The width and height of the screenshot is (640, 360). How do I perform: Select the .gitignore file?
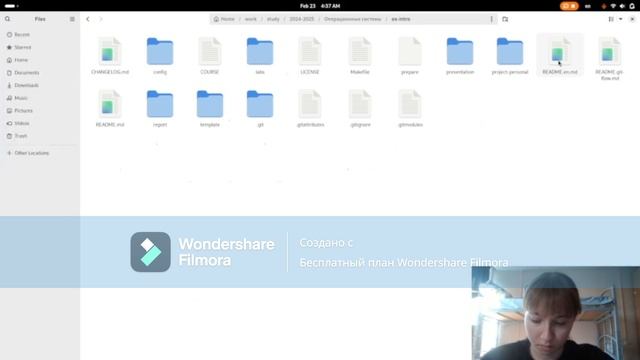point(360,109)
